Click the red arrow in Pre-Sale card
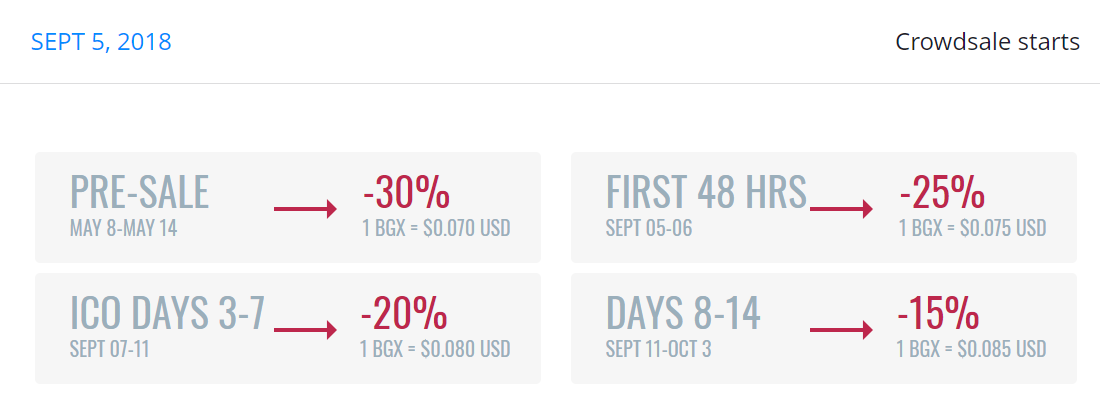The width and height of the screenshot is (1100, 406). (305, 209)
